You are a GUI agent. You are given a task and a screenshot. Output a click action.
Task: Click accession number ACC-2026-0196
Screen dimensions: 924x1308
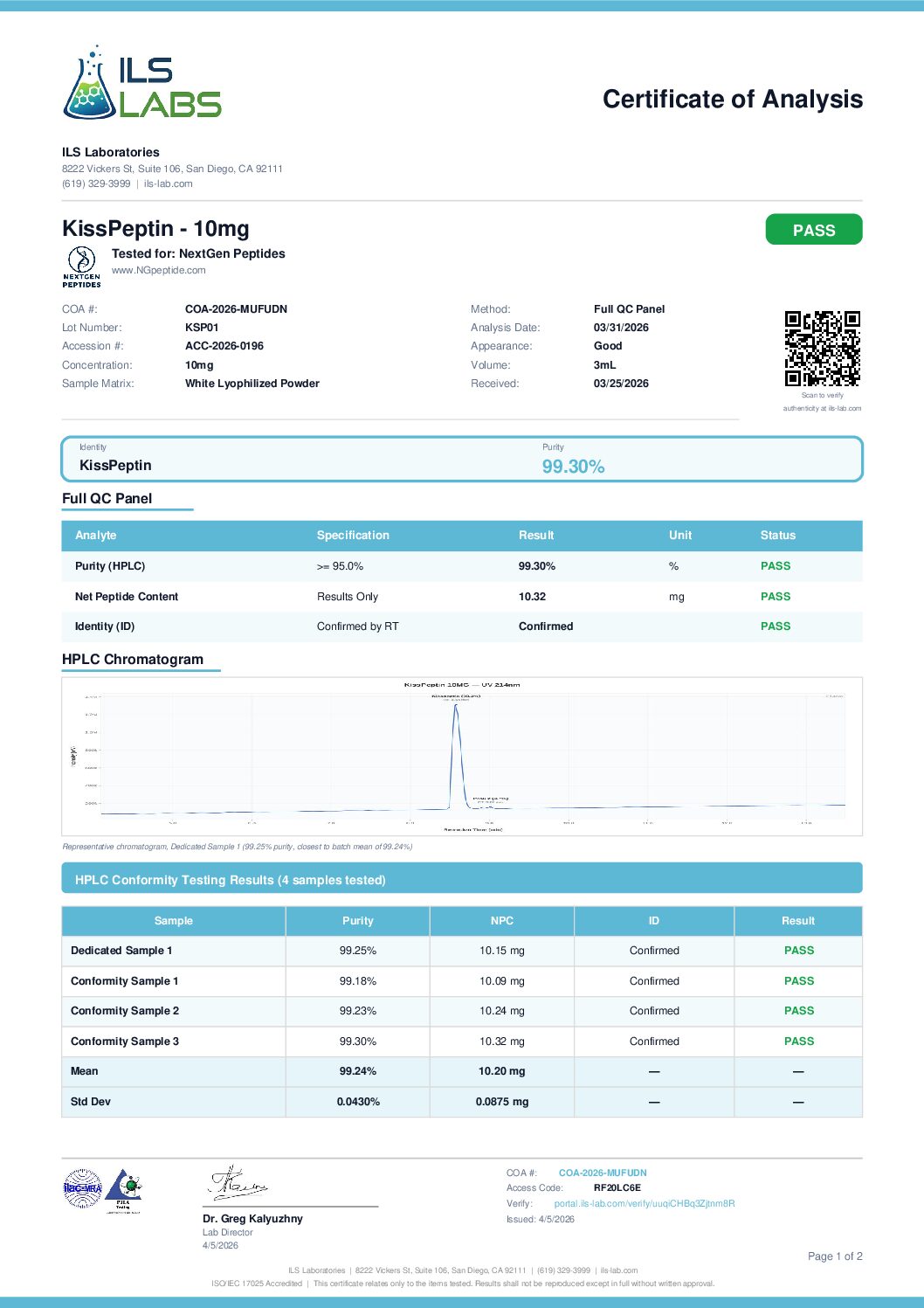click(x=224, y=346)
